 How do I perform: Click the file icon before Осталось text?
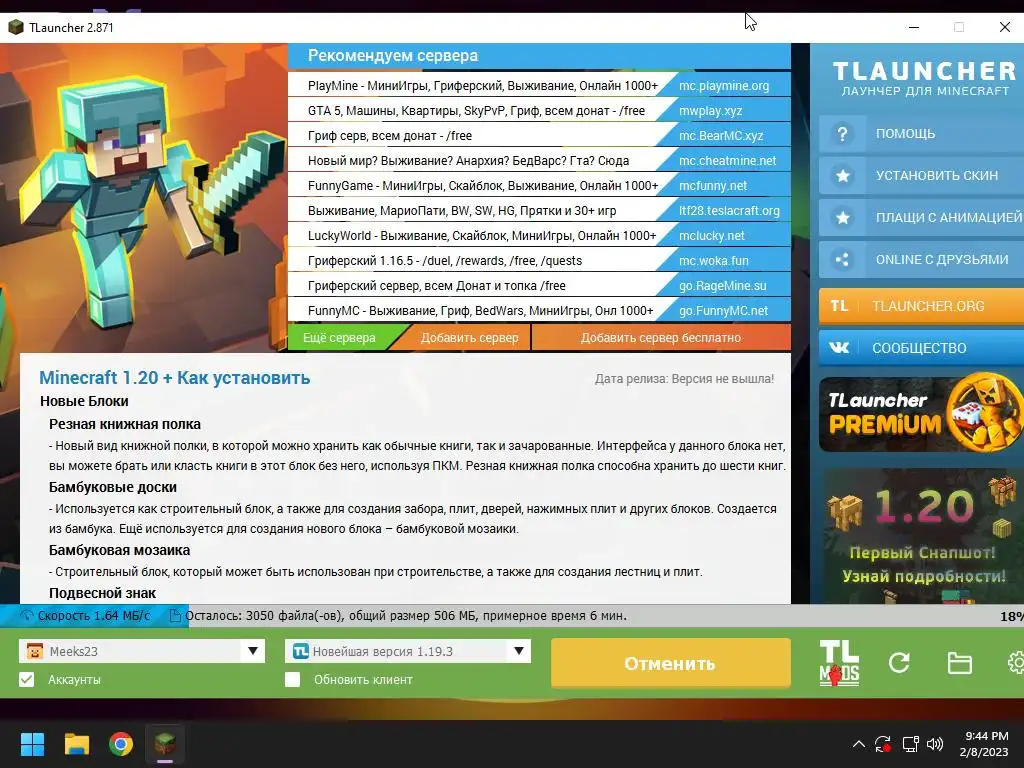(175, 615)
